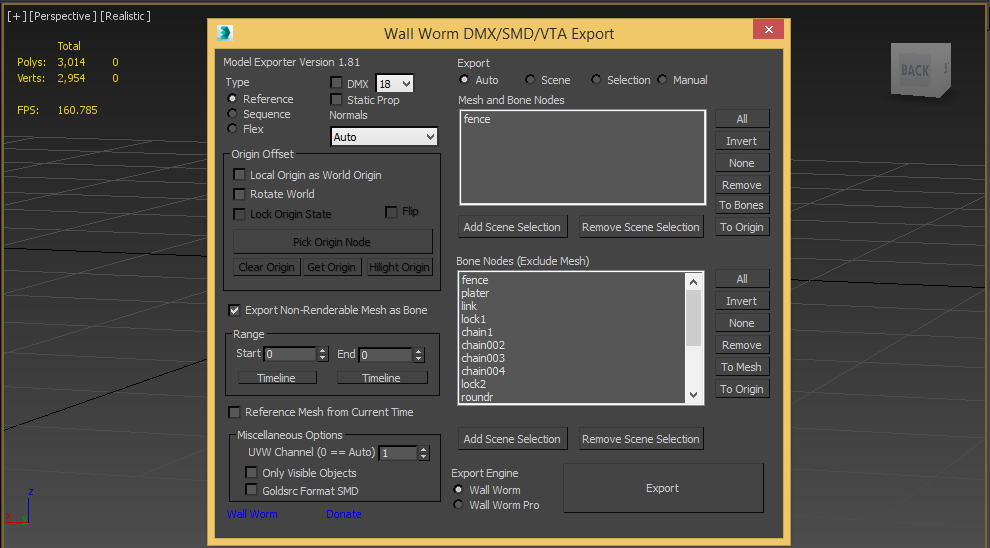The width and height of the screenshot is (990, 548).
Task: Open the Realistic shading menu
Action: tap(125, 16)
